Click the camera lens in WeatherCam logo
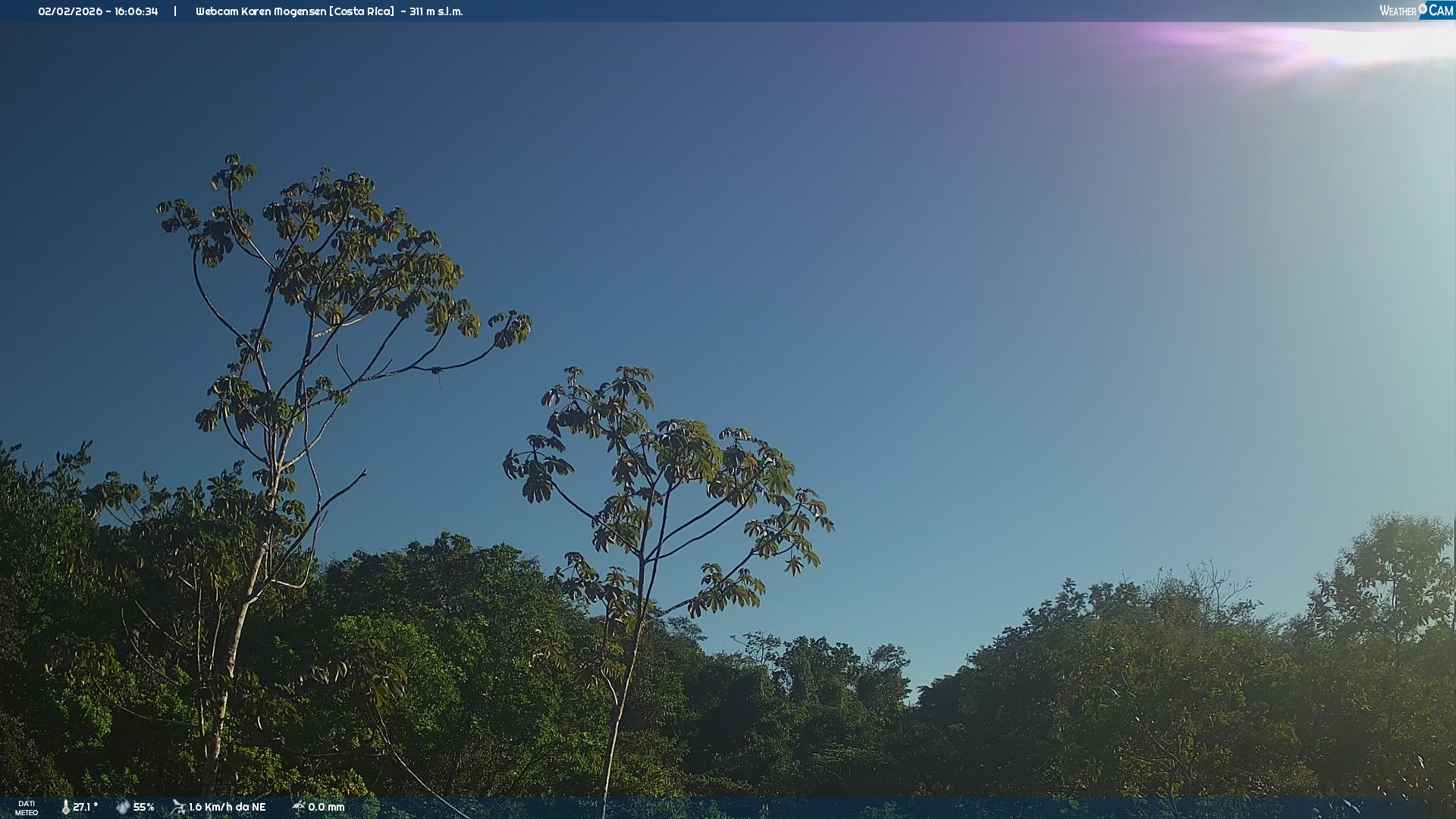The width and height of the screenshot is (1456, 819). [x=1423, y=9]
